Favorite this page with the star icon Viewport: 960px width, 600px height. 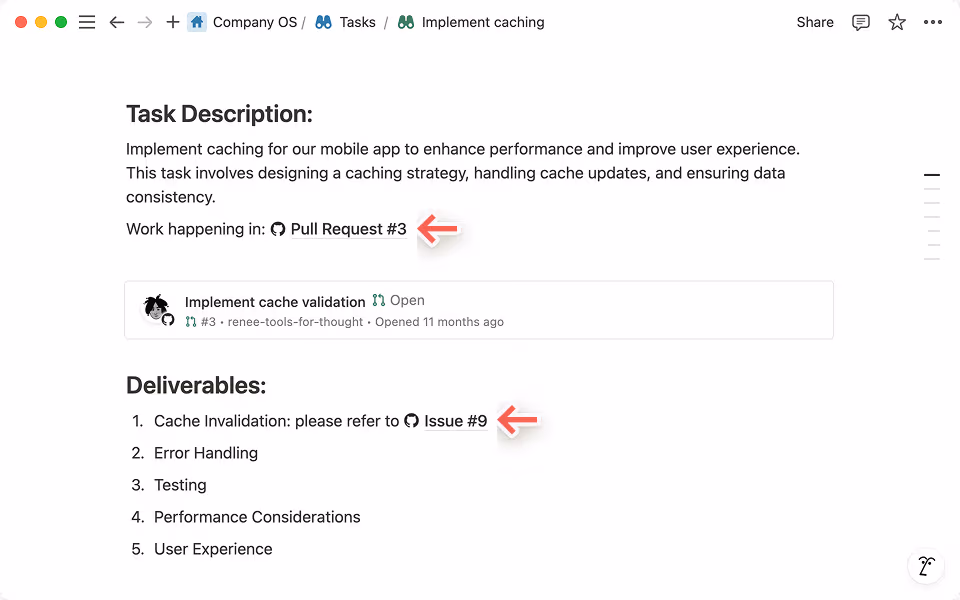[896, 21]
